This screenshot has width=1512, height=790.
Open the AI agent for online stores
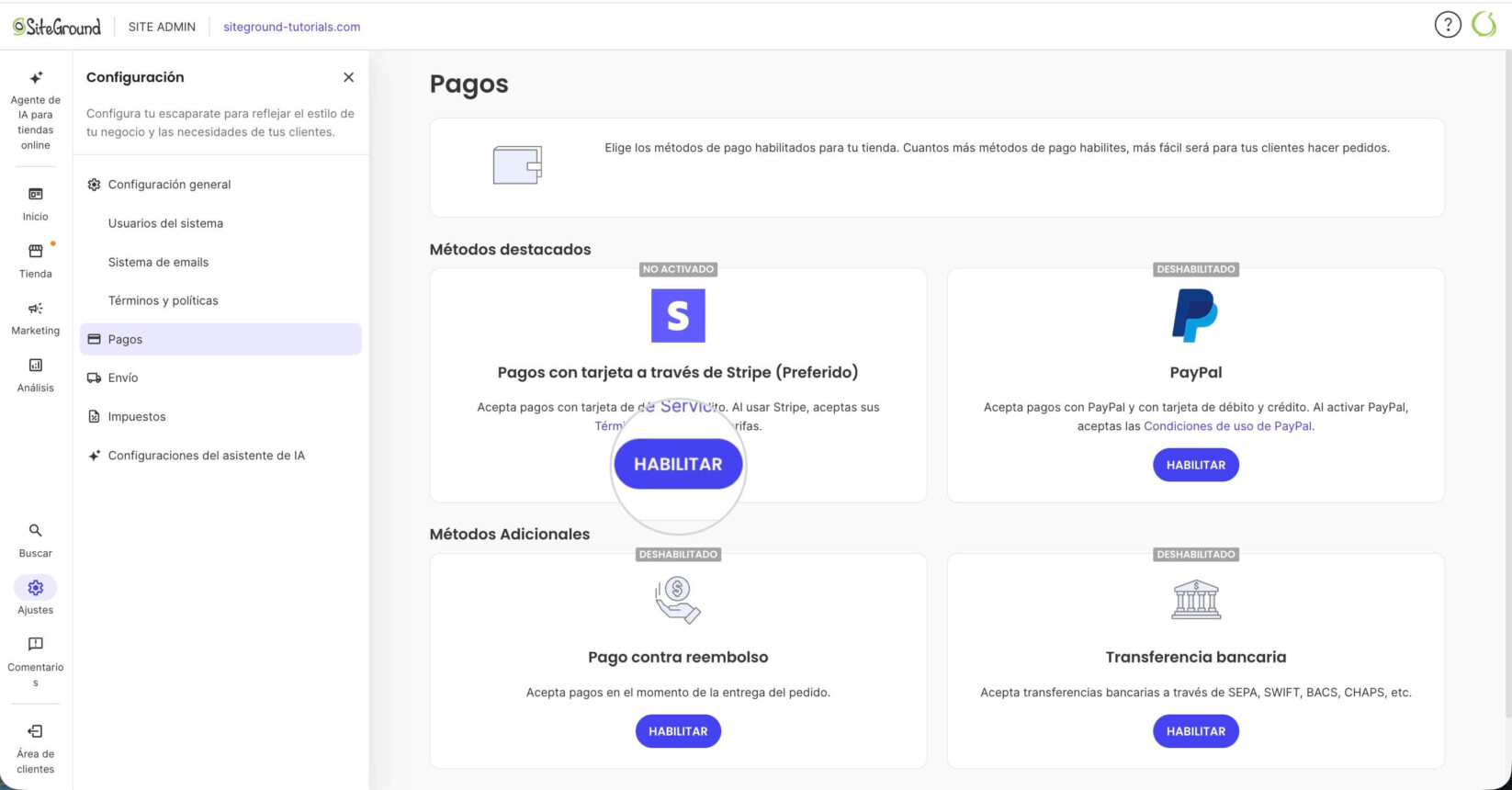tap(36, 111)
